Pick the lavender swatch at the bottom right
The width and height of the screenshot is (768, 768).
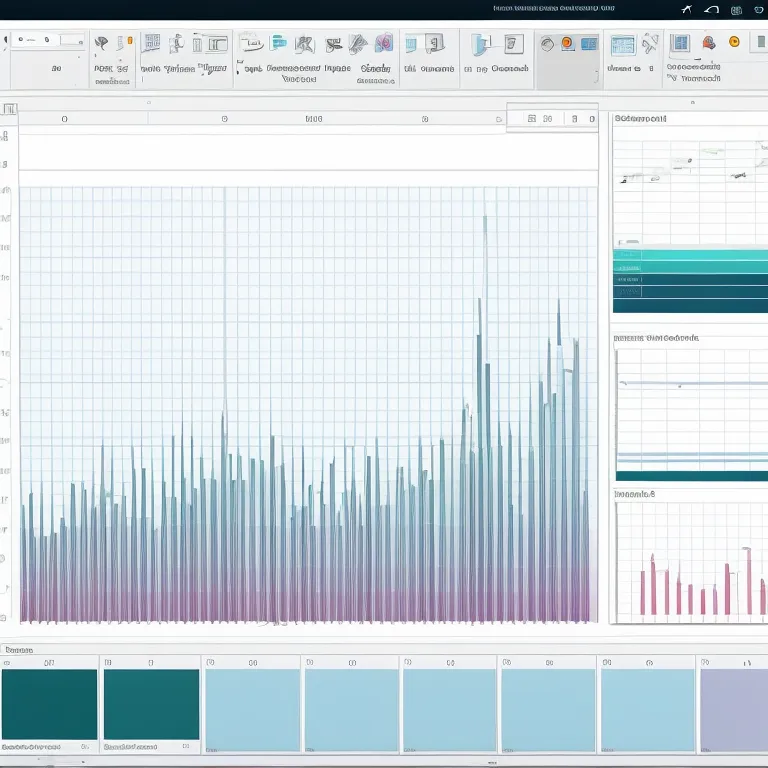coord(733,709)
